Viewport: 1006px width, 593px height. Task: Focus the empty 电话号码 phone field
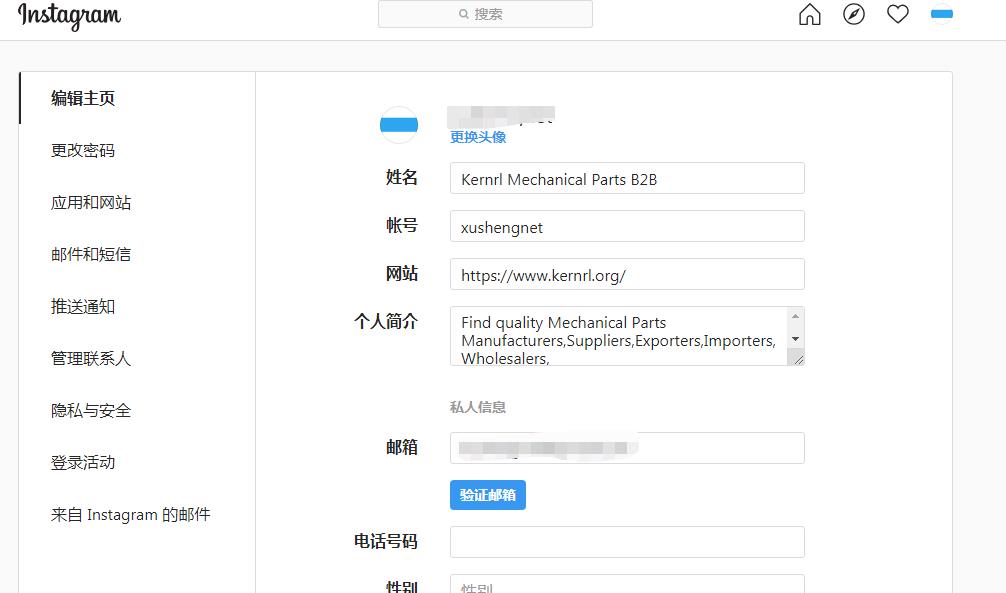(627, 541)
